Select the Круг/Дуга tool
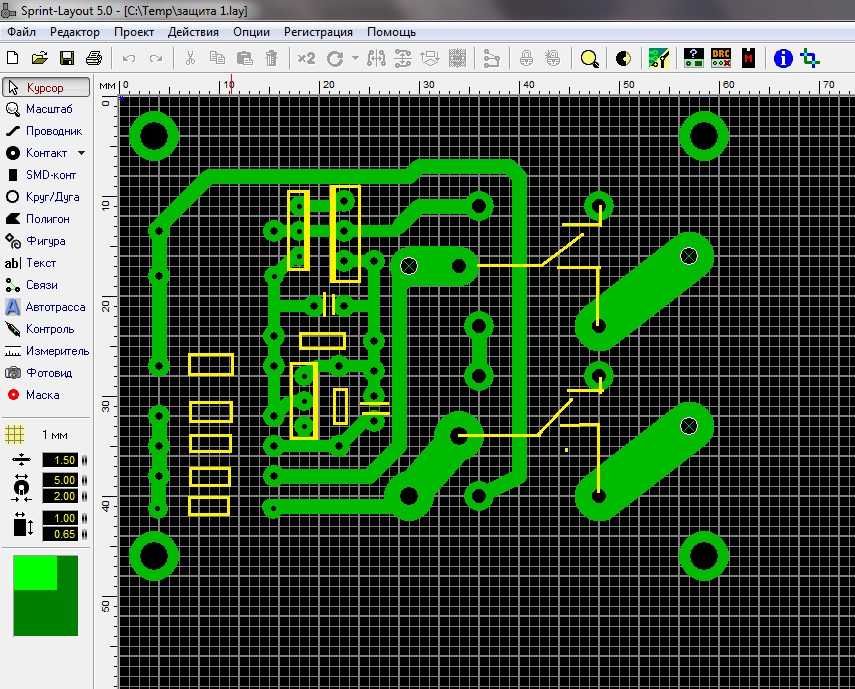Viewport: 855px width, 689px height. 46,197
